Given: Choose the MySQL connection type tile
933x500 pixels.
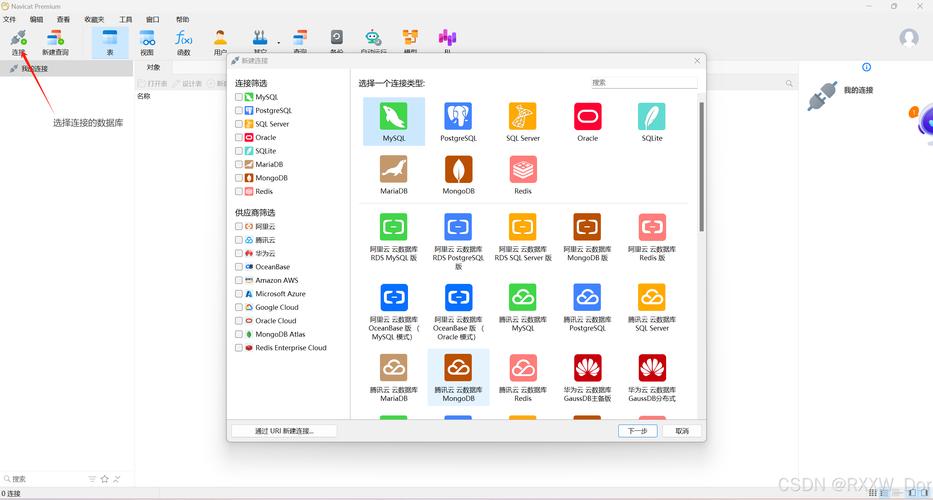Looking at the screenshot, I should 394,121.
